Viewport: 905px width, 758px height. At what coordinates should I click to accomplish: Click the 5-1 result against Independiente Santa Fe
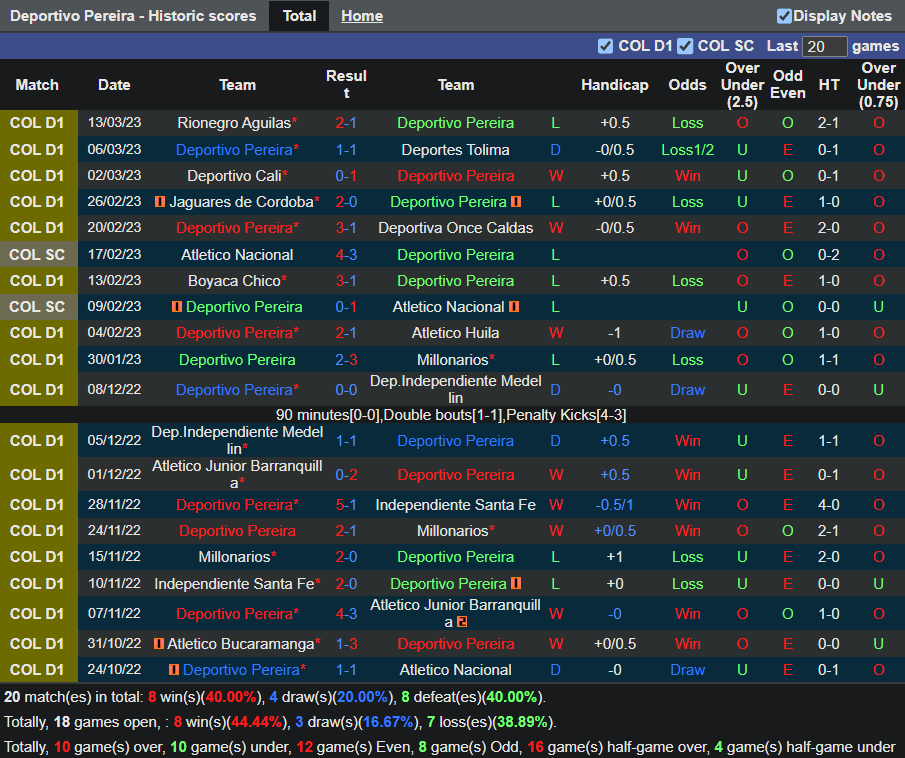tap(346, 505)
